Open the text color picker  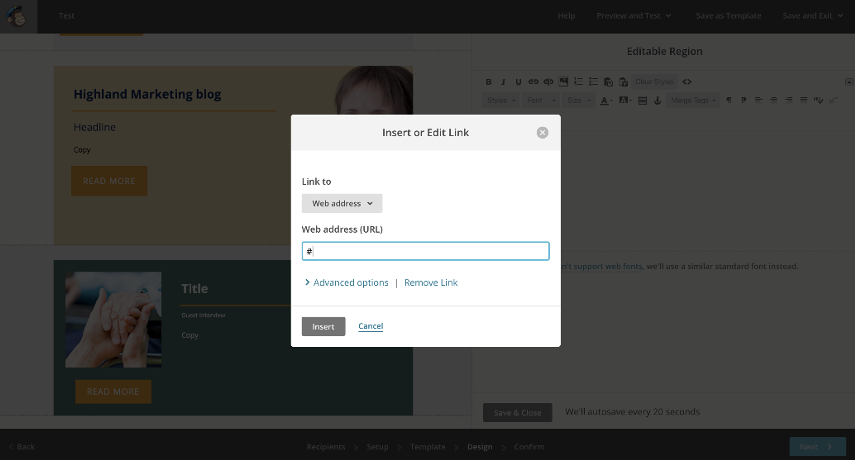click(606, 101)
